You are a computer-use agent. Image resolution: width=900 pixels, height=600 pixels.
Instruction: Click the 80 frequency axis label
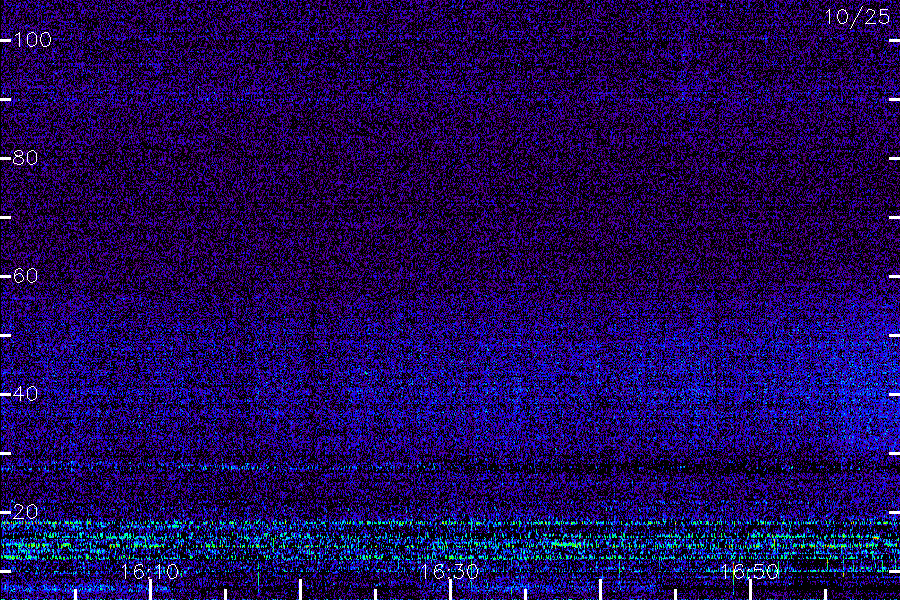25,158
